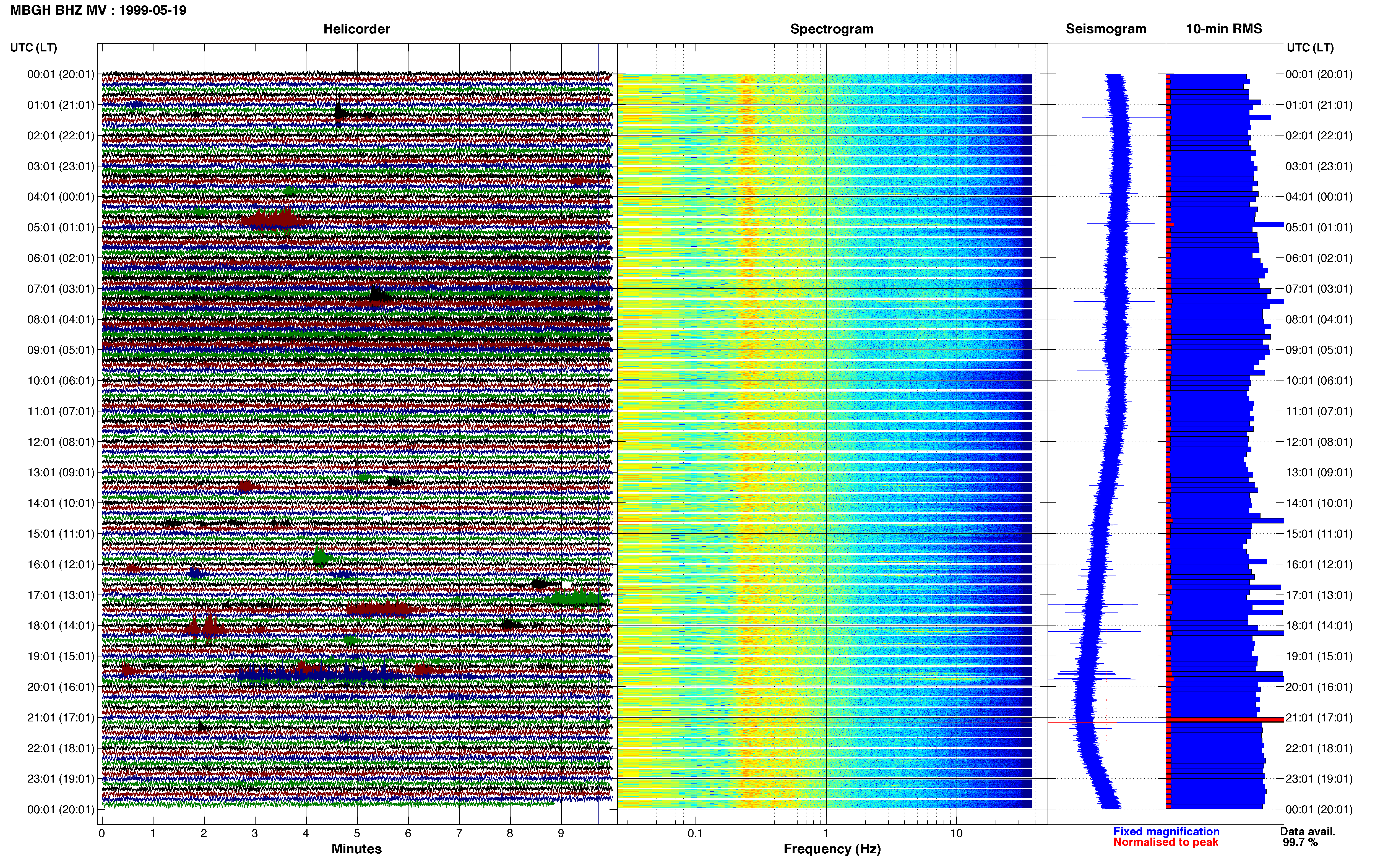Click '18:01 (14:01)' on the right time axis
1388x868 pixels.
click(x=1319, y=626)
